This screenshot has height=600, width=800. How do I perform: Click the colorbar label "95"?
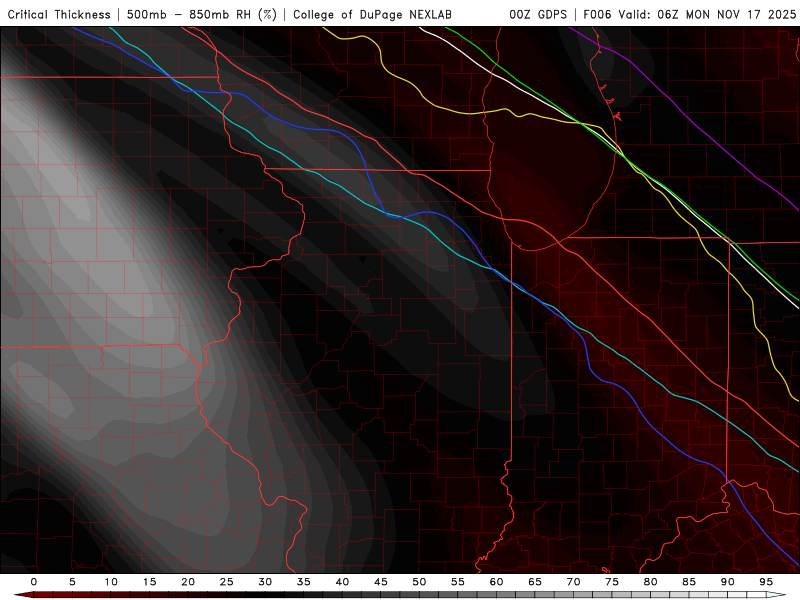click(x=766, y=582)
